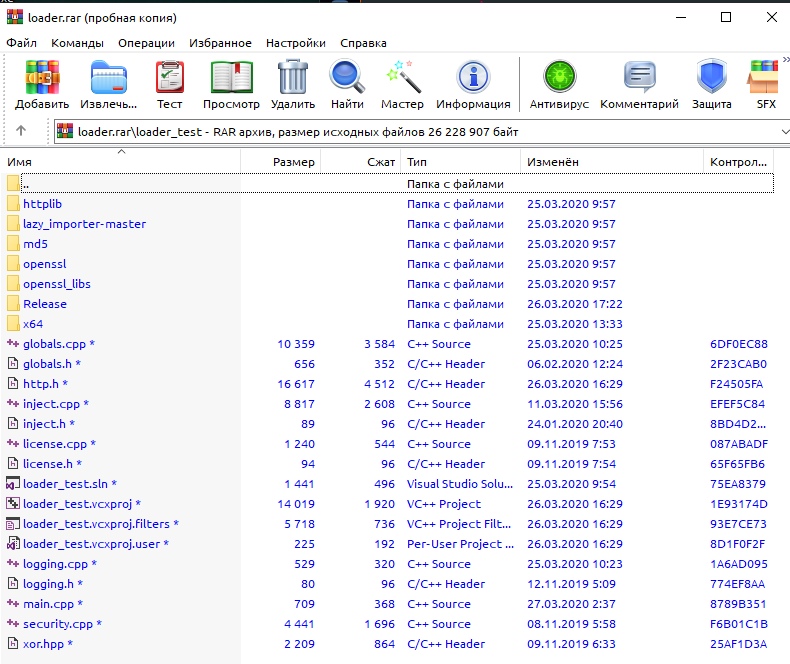Click checksum value 25AF1D3A
790x664 pixels.
(739, 644)
